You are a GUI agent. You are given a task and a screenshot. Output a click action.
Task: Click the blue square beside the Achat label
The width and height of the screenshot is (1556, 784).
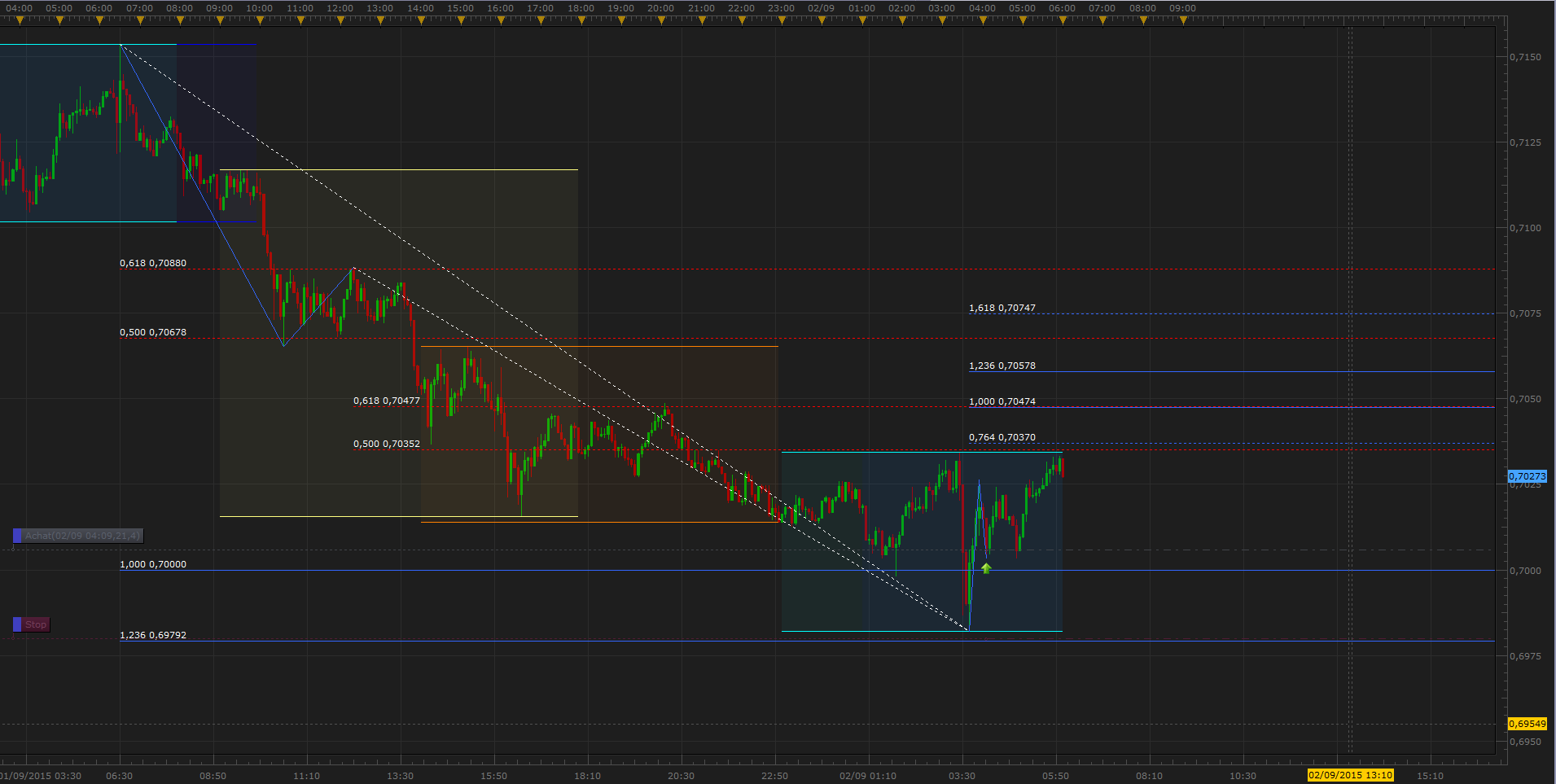(x=17, y=536)
